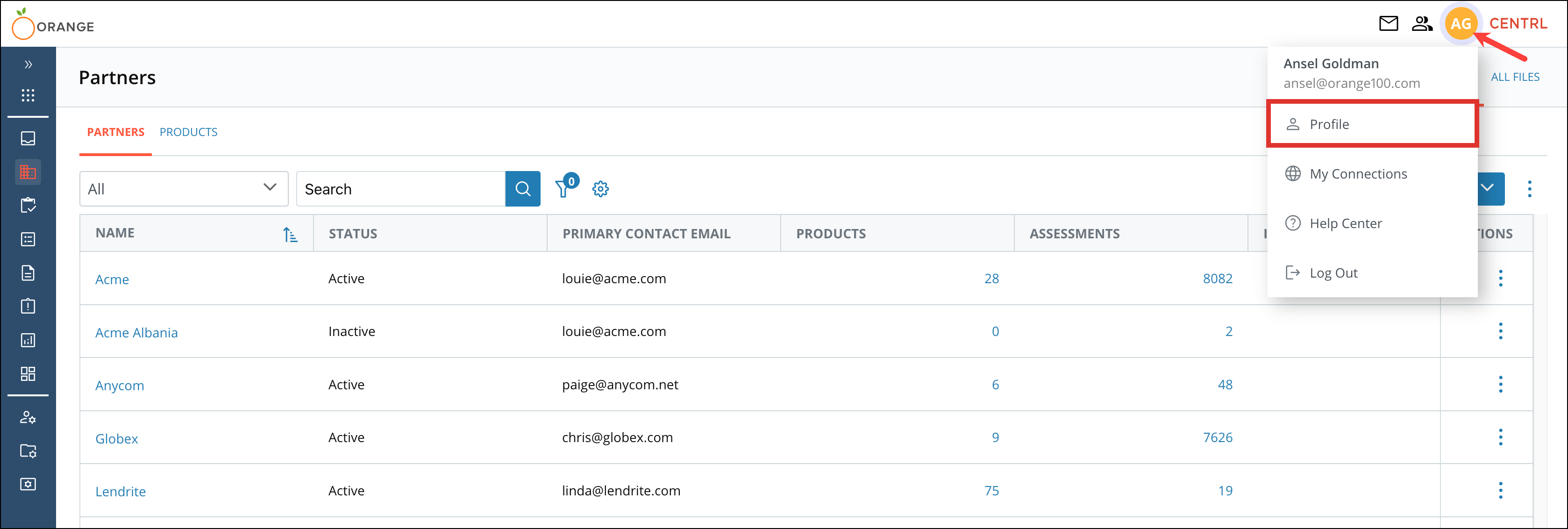Expand the sidebar with double chevron
The height and width of the screenshot is (529, 1568).
click(28, 64)
